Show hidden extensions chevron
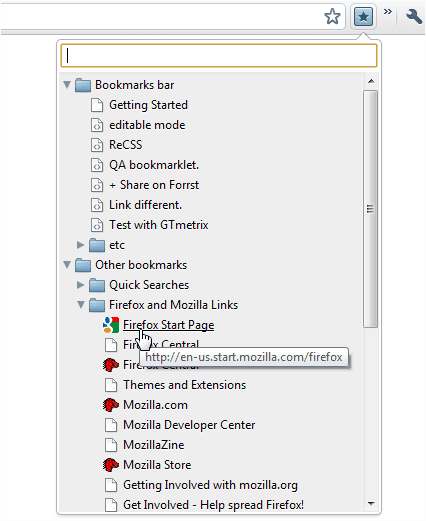 388,12
